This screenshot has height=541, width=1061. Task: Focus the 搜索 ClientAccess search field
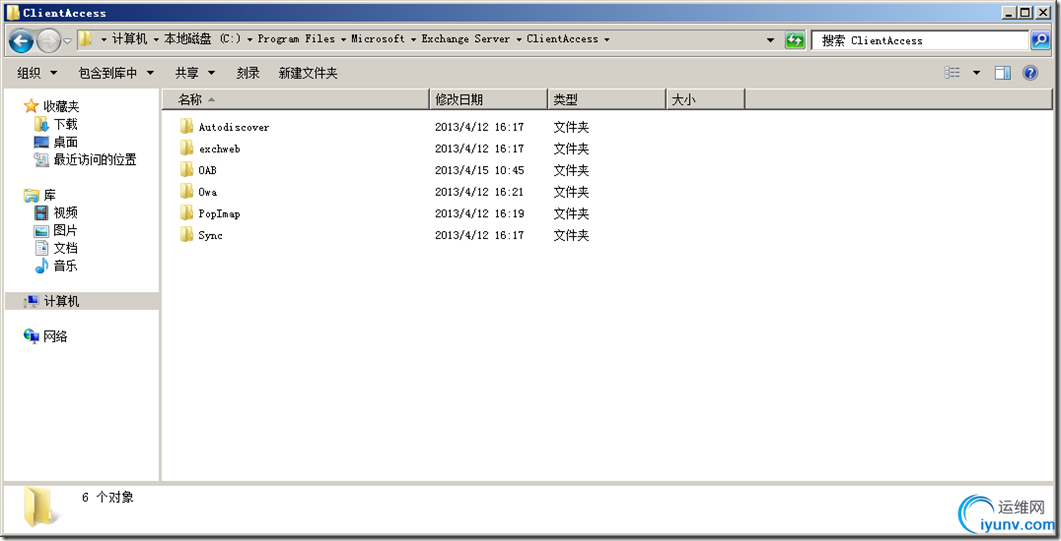coord(920,41)
